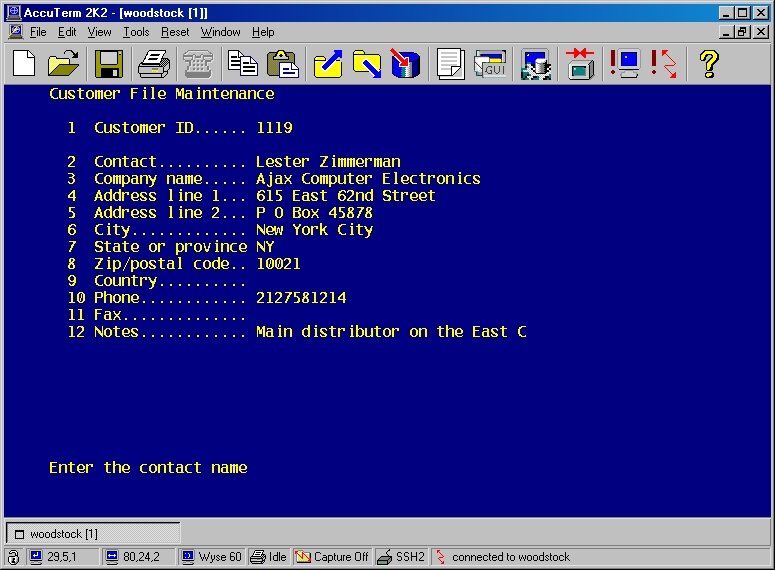Click the 'connected to woodstock' status text
The width and height of the screenshot is (775, 570).
[511, 557]
